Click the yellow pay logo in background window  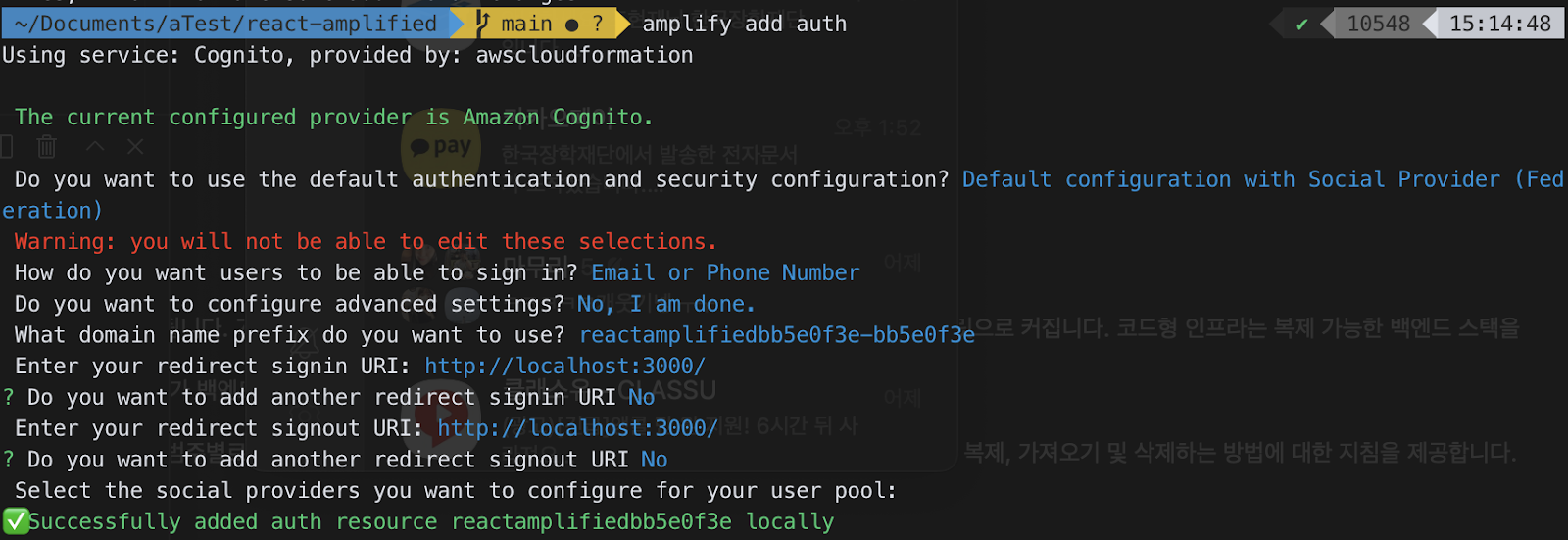[441, 147]
